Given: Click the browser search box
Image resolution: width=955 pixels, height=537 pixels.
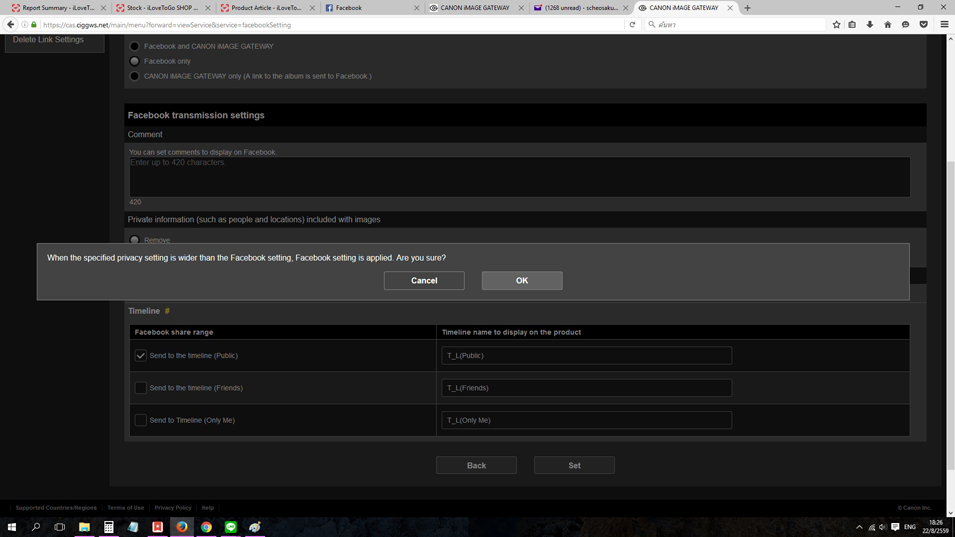Looking at the screenshot, I should (736, 25).
